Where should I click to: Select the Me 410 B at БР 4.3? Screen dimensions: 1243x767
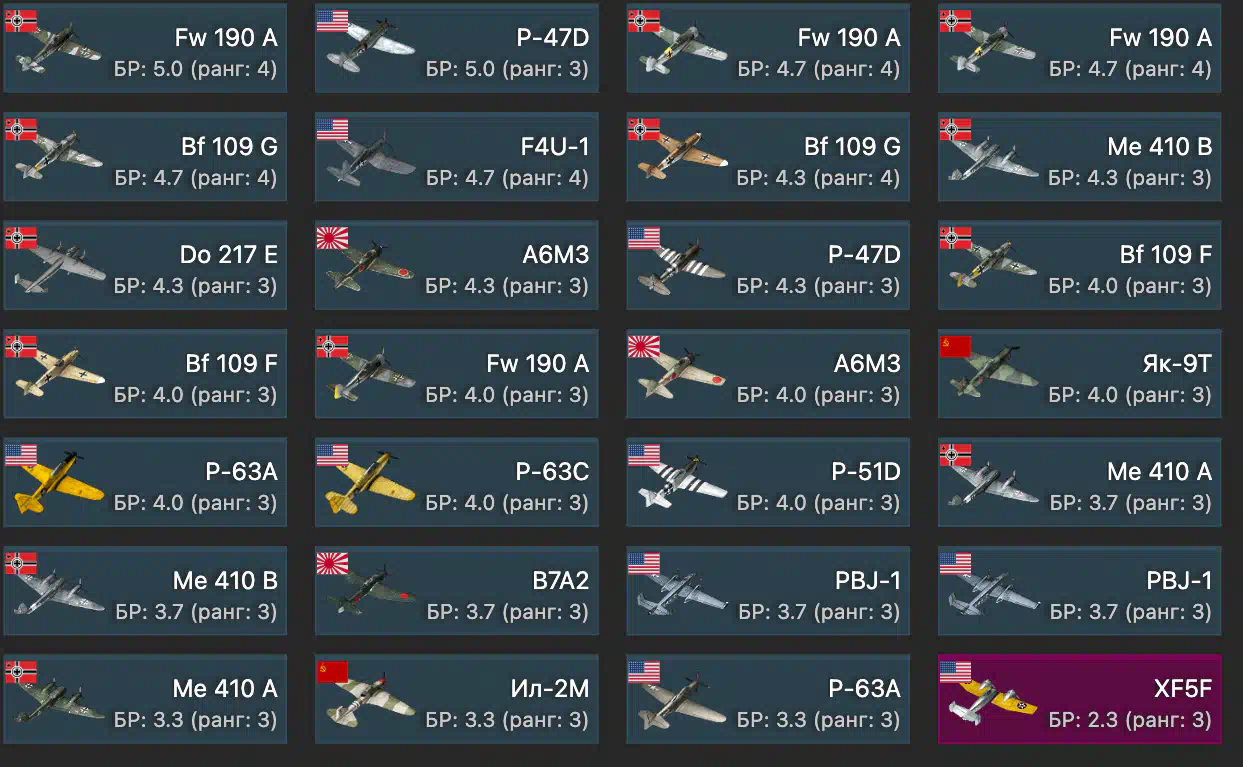coord(1079,157)
